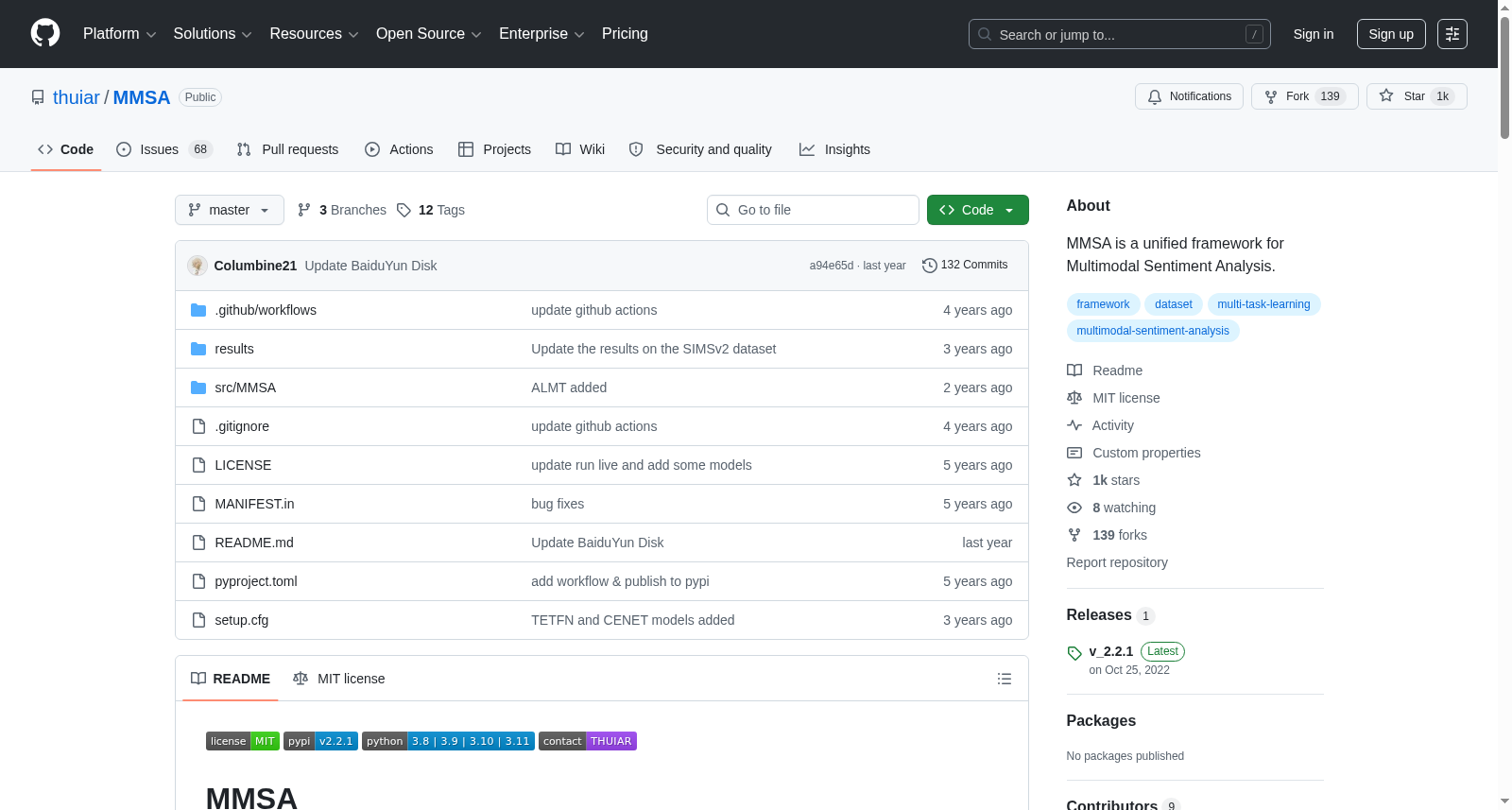Open the Pricing page

tap(625, 34)
